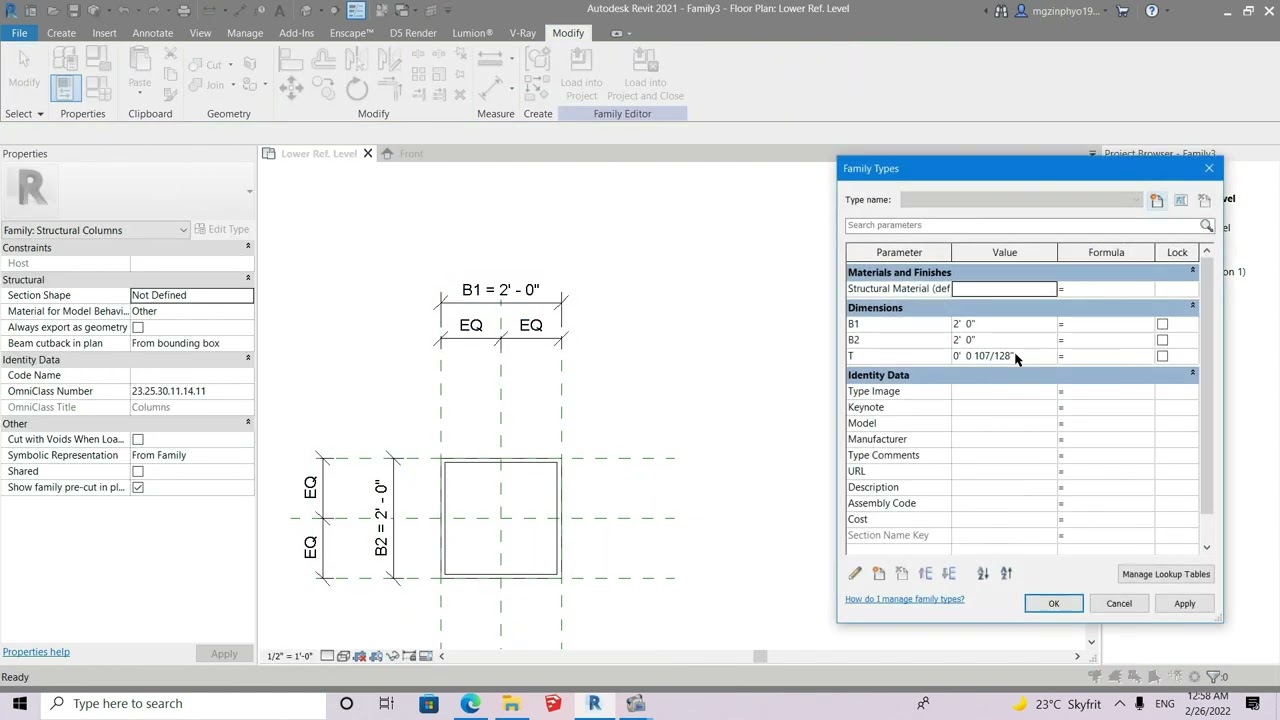Click the New type icon beside Type name
Viewport: 1280px width, 720px height.
point(1157,200)
